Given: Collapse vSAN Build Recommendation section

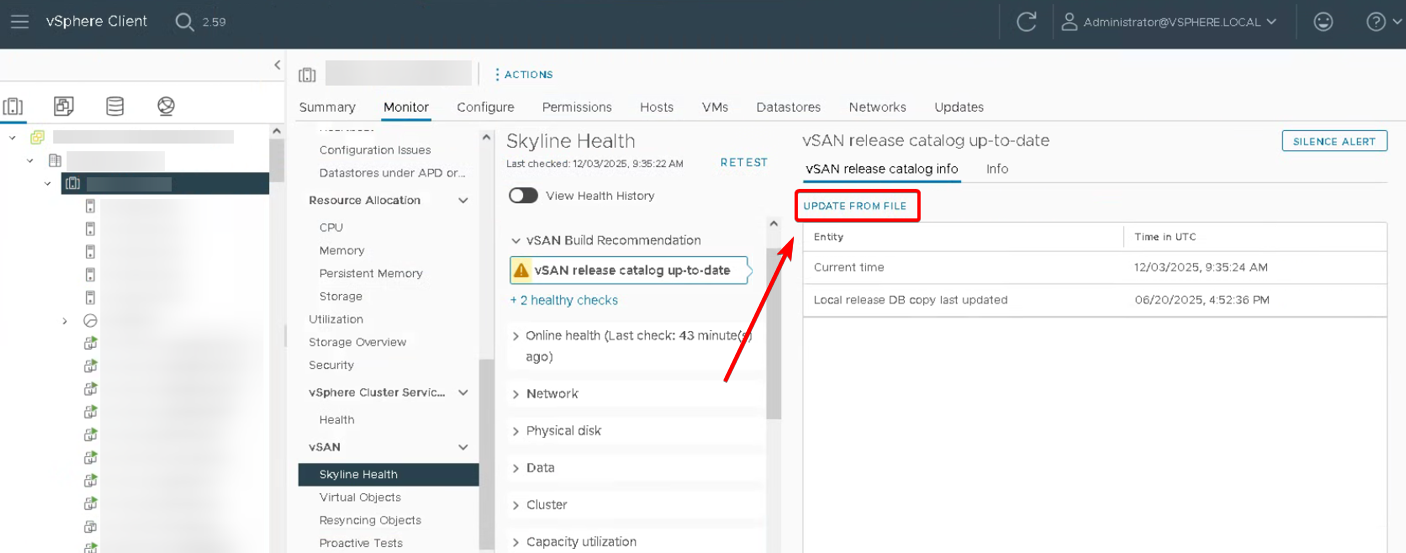Looking at the screenshot, I should coord(516,241).
